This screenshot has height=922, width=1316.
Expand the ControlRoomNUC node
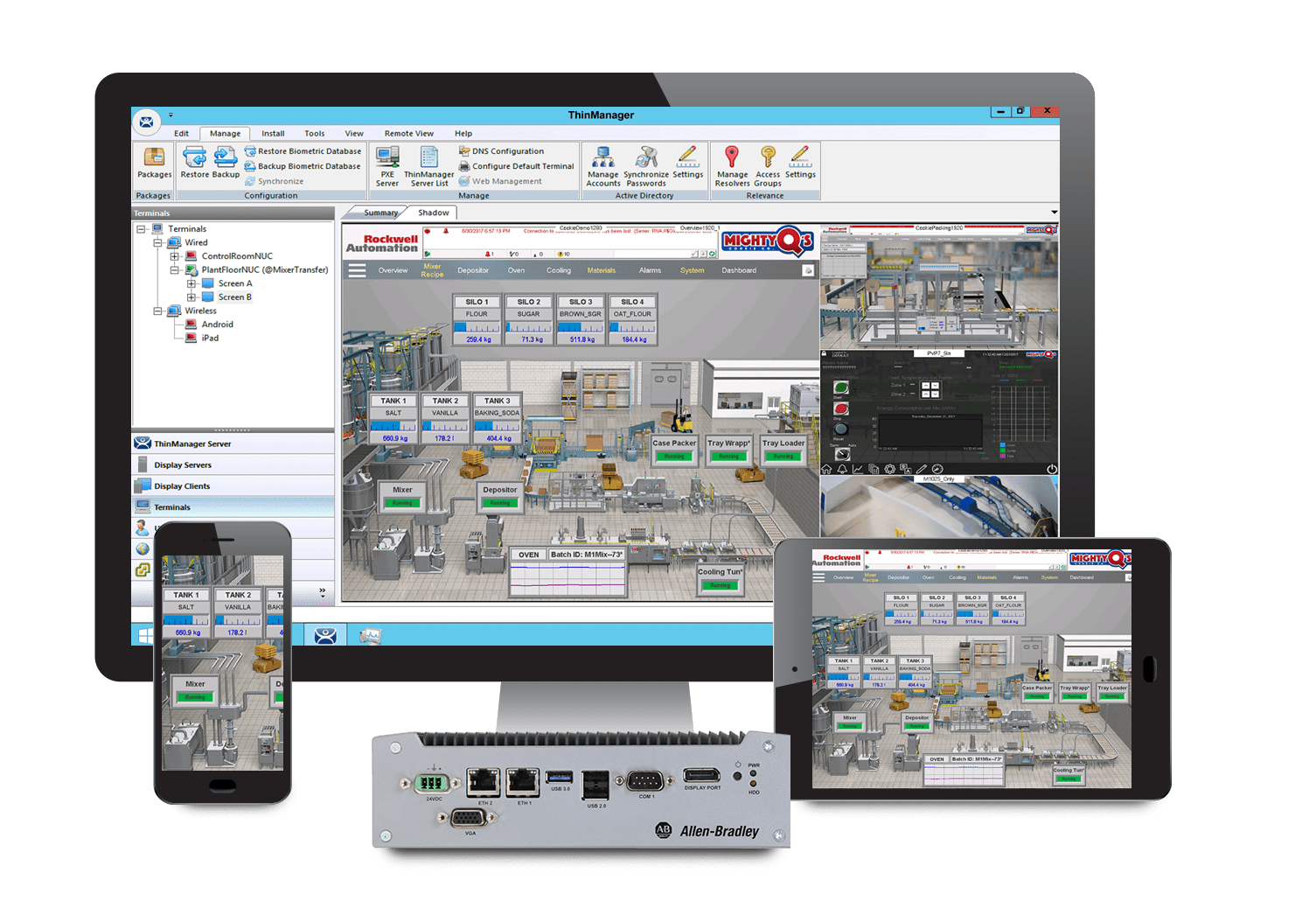click(174, 256)
